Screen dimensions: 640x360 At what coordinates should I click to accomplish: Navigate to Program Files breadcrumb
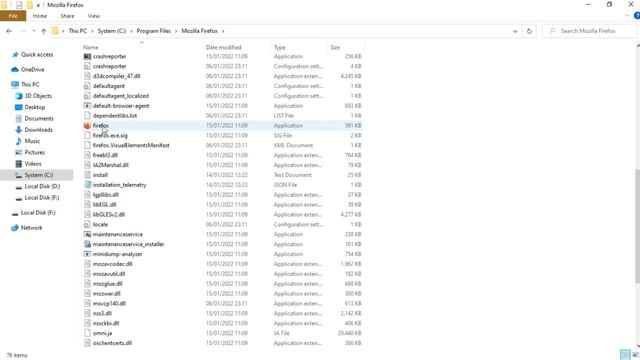pyautogui.click(x=153, y=31)
